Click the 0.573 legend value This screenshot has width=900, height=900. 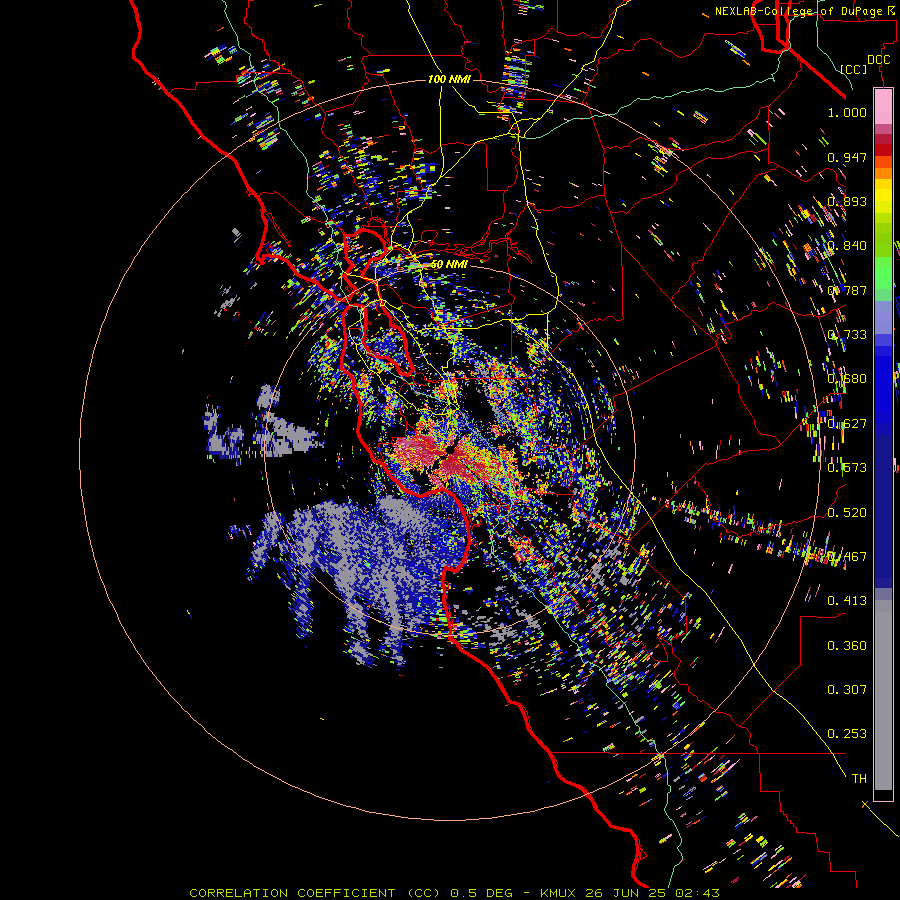point(847,468)
